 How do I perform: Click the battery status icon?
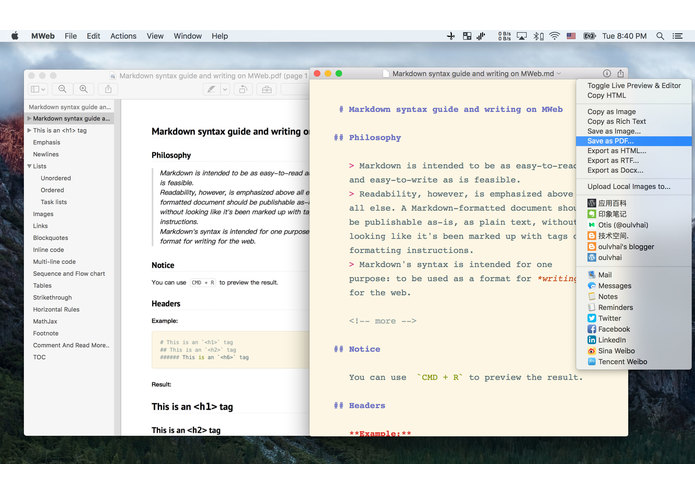tap(589, 36)
